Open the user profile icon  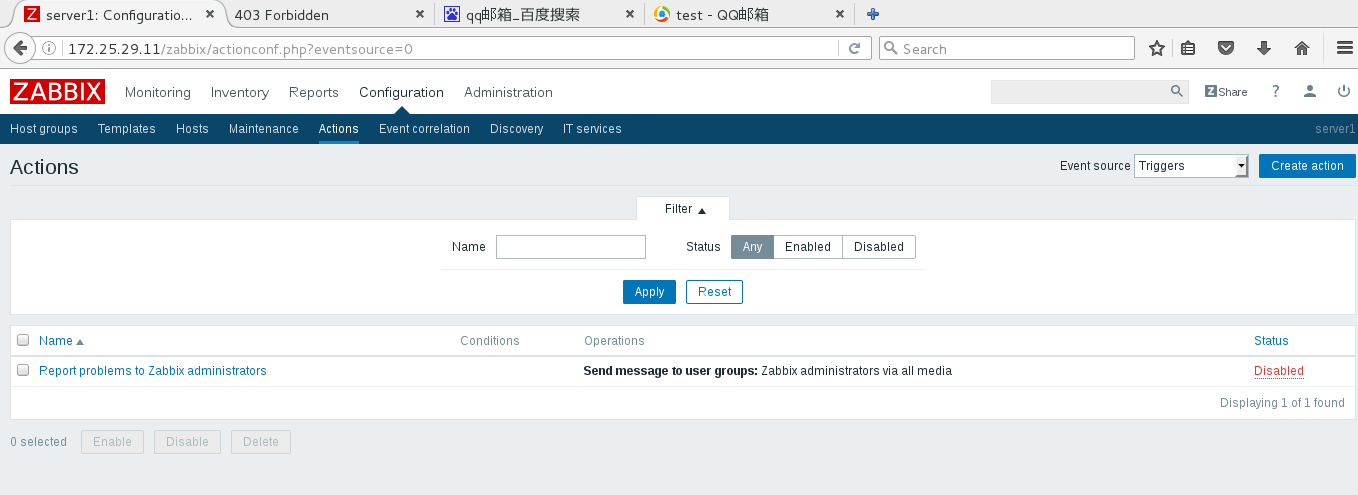1310,92
